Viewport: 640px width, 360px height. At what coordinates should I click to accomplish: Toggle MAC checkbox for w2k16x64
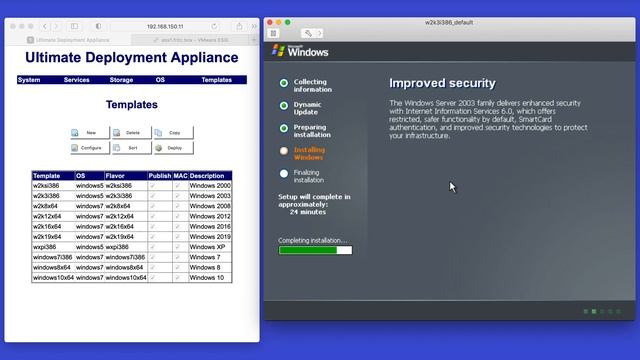pyautogui.click(x=177, y=226)
